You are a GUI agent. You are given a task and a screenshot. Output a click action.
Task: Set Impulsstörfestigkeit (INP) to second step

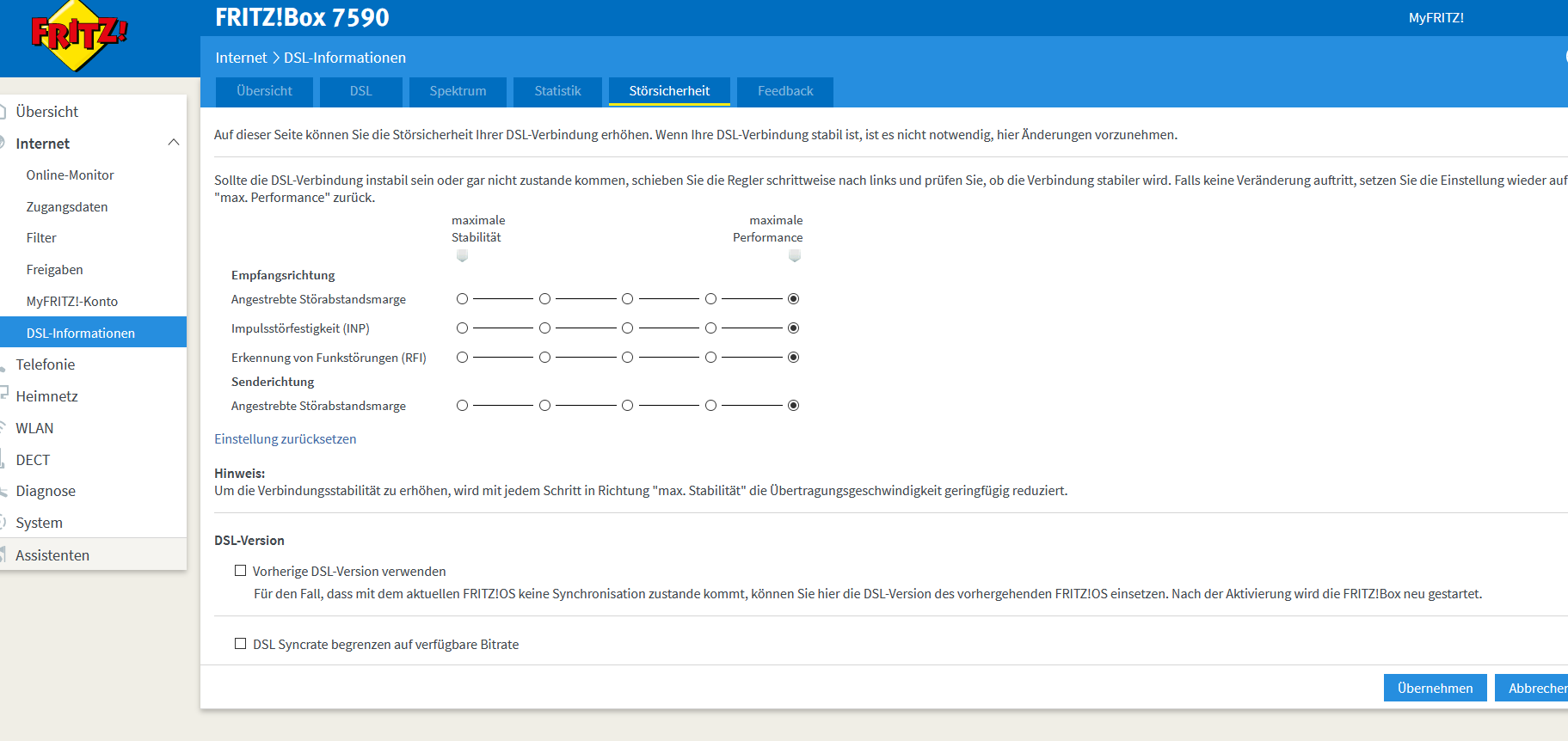(544, 328)
